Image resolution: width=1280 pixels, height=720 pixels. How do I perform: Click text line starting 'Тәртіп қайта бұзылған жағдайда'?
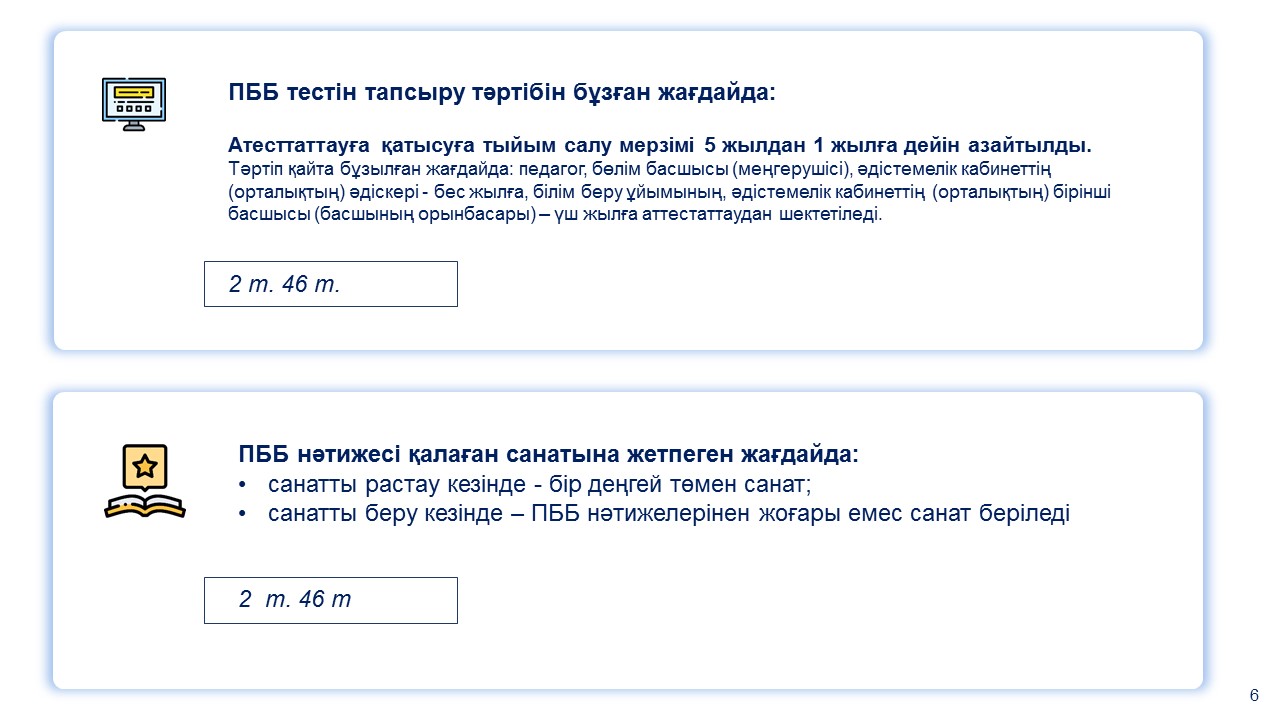(639, 167)
